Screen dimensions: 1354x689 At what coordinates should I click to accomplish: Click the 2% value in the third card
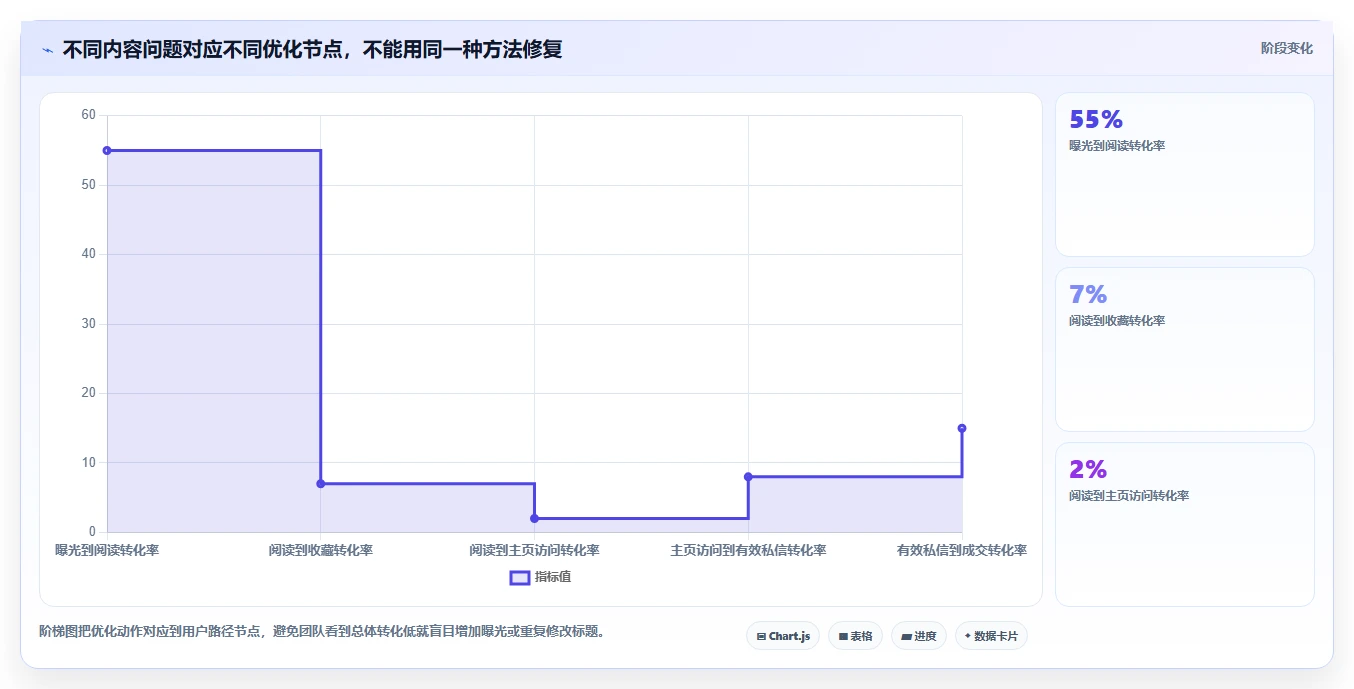[x=1088, y=470]
